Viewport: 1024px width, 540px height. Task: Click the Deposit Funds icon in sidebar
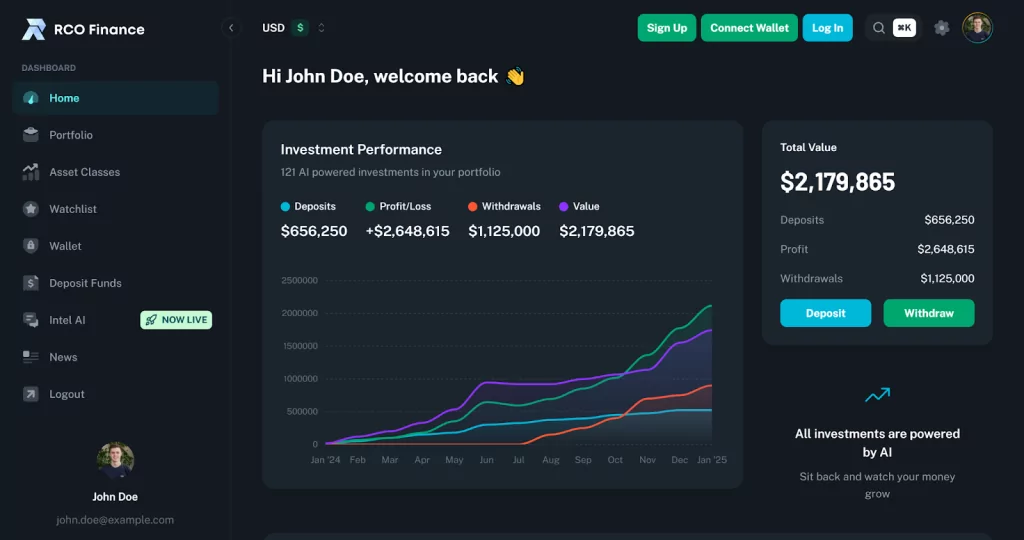[x=31, y=283]
